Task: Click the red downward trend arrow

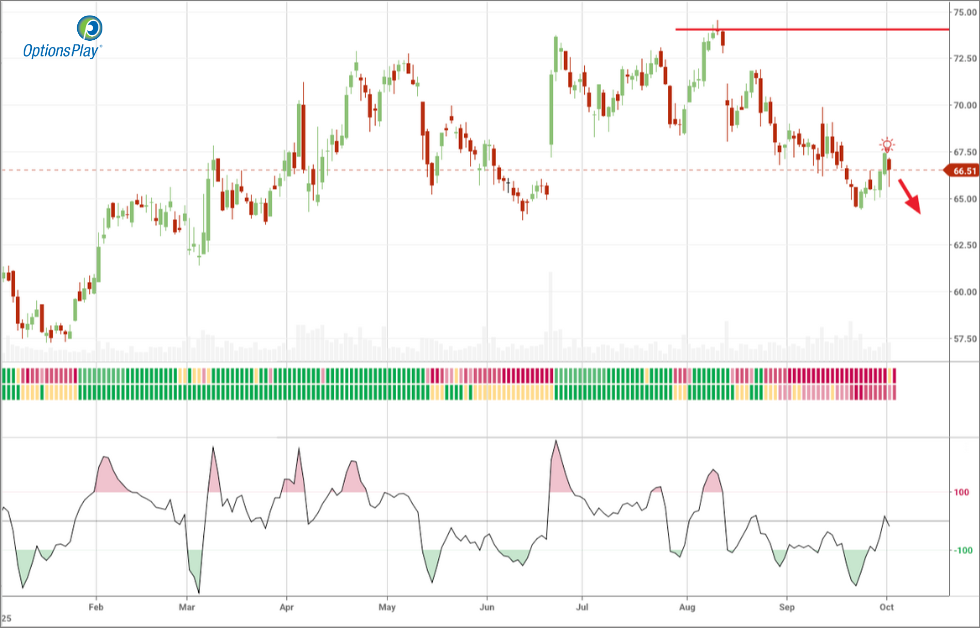Action: coord(909,196)
